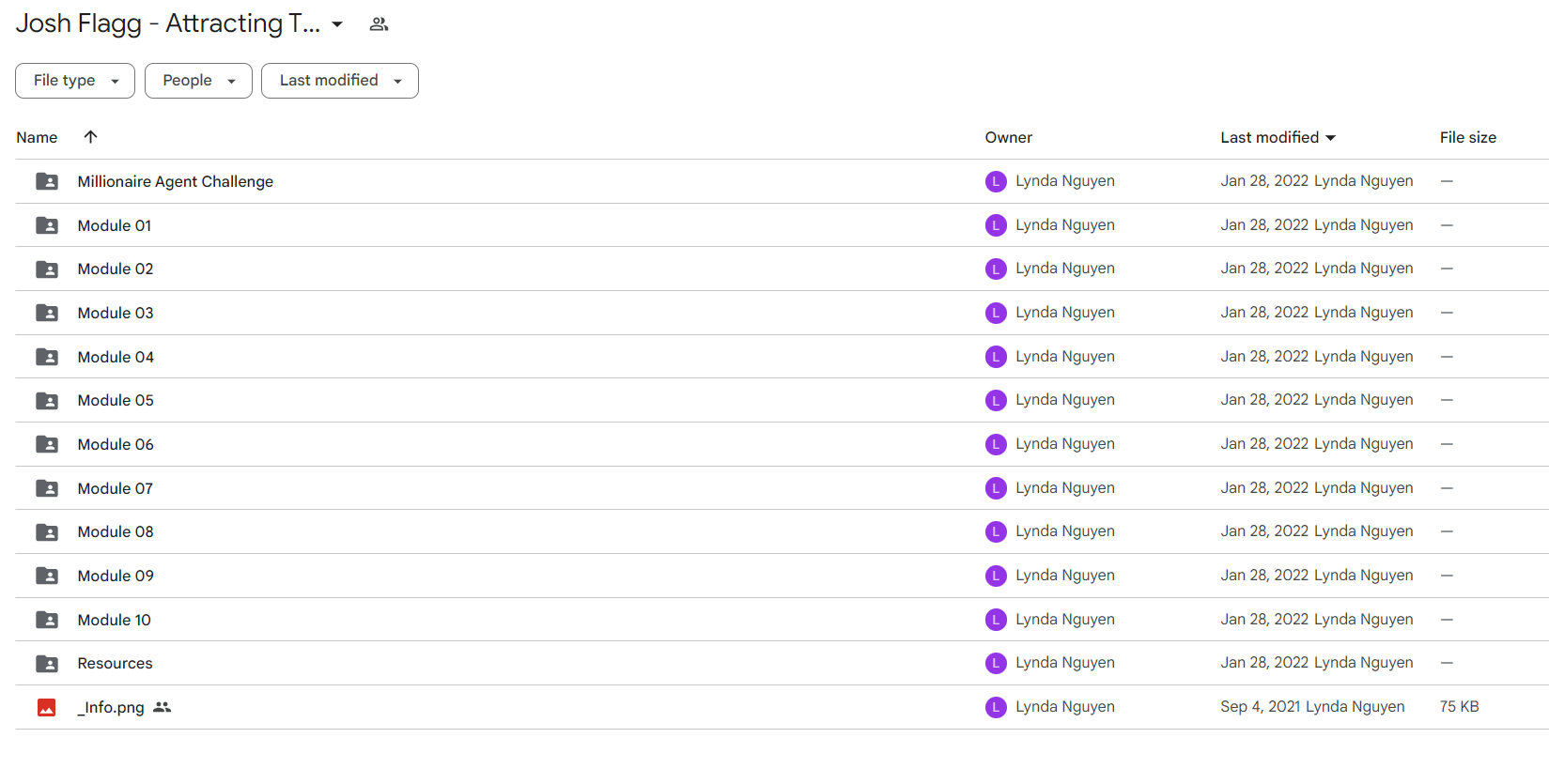Select the Module 09 name
The image size is (1549, 784).
click(116, 576)
